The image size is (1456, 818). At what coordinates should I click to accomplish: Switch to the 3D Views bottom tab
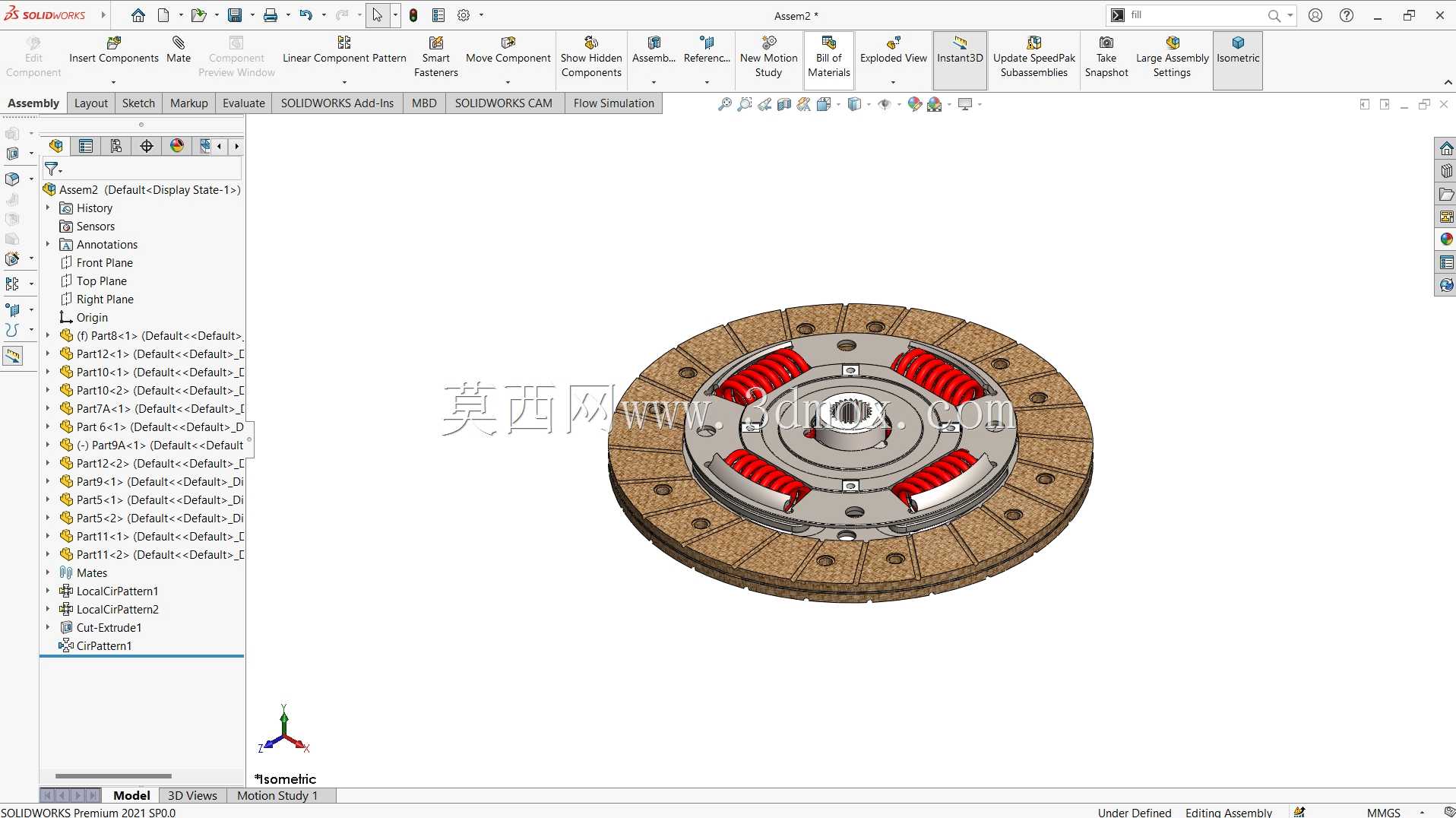(x=192, y=795)
